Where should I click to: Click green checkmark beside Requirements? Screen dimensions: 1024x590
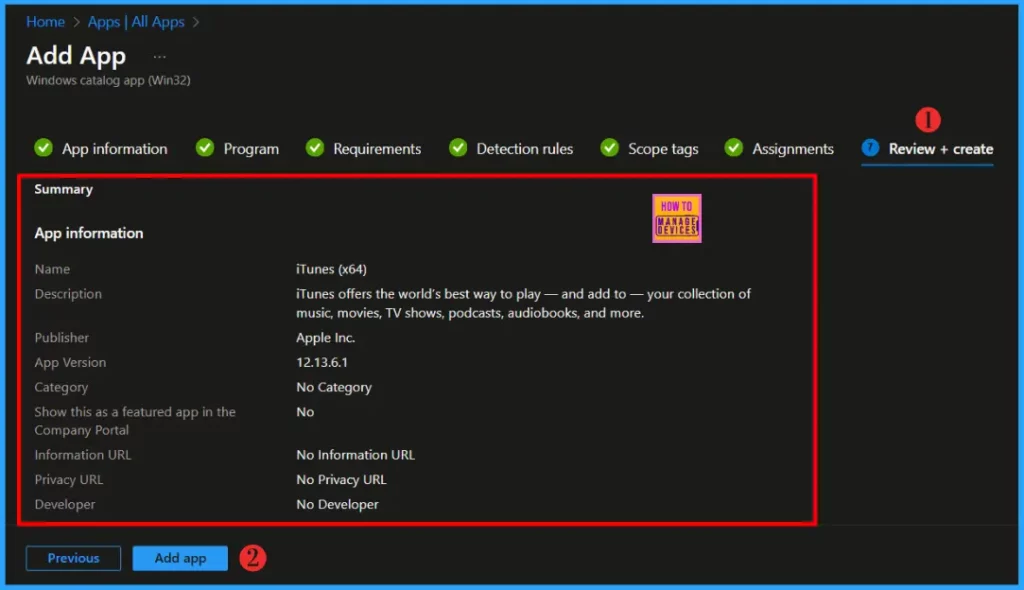pos(315,148)
